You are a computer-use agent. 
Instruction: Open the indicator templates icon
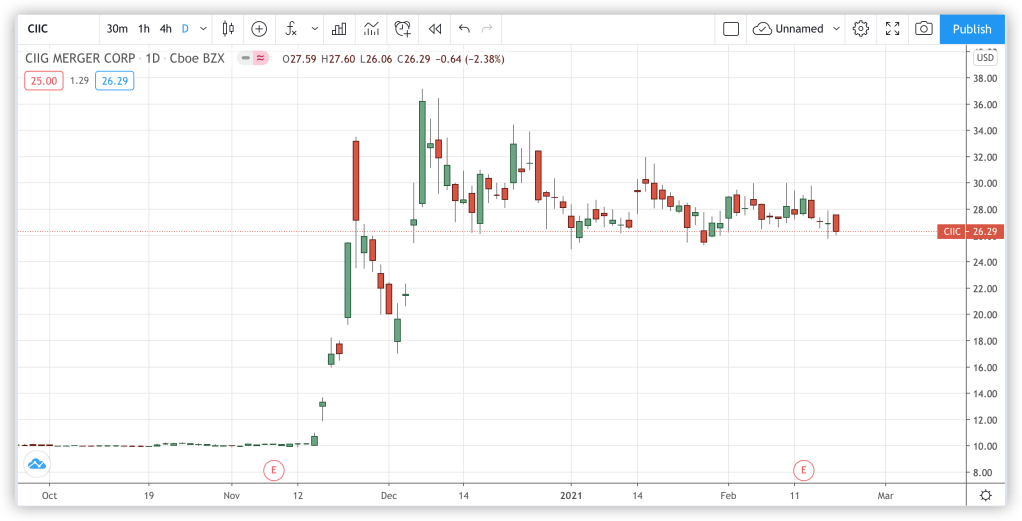[x=371, y=29]
